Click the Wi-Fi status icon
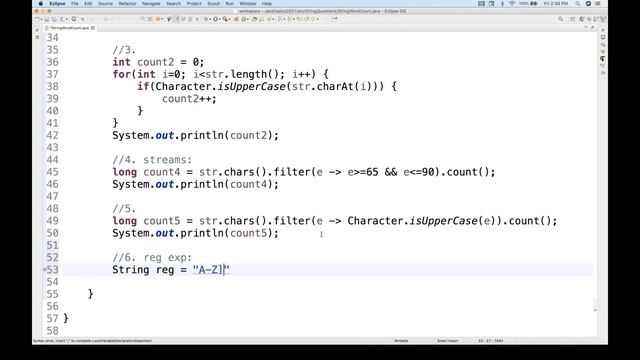 point(512,3)
